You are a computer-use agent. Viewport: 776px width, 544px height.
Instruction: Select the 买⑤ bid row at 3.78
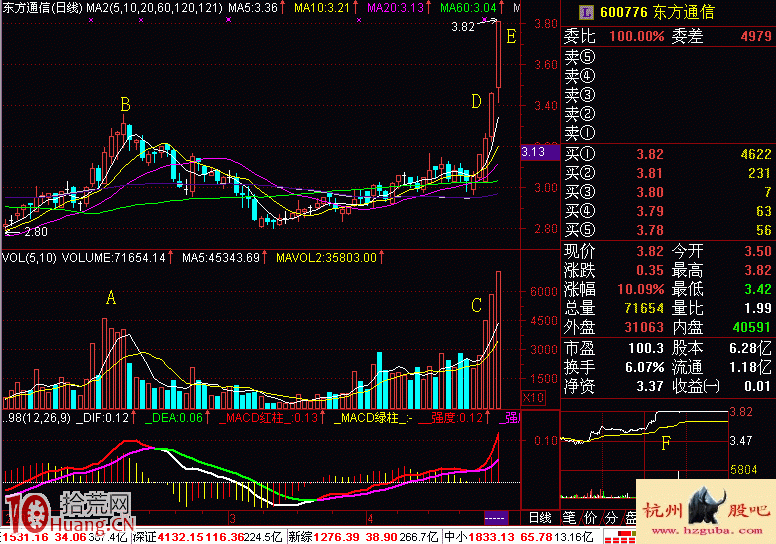(x=668, y=230)
